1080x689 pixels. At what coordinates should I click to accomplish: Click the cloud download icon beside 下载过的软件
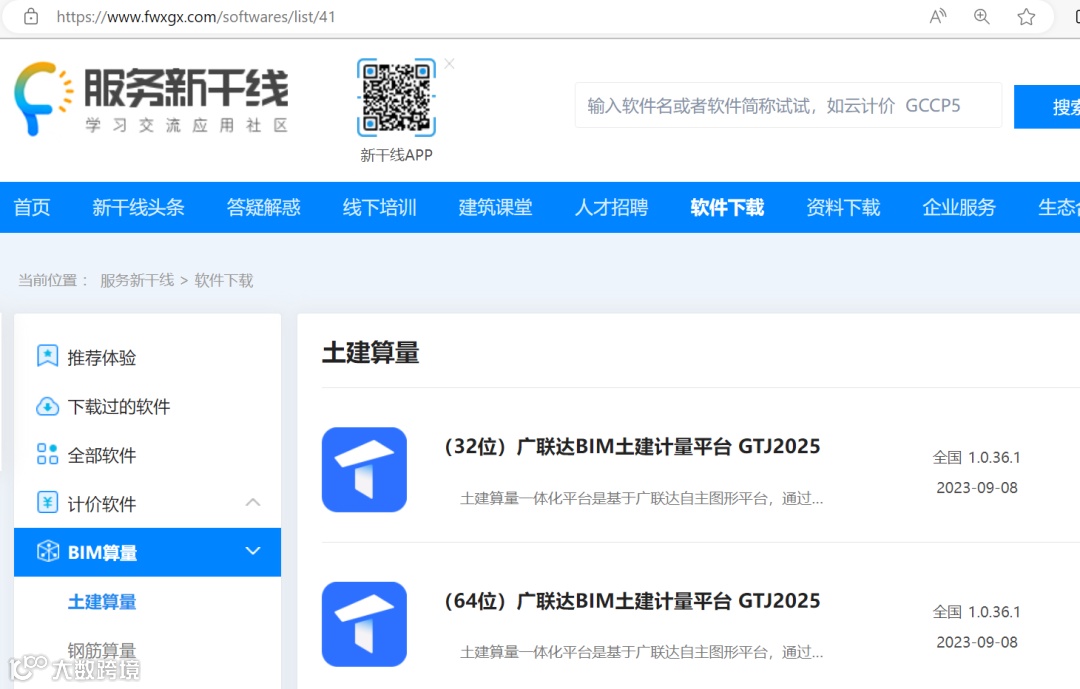(48, 407)
